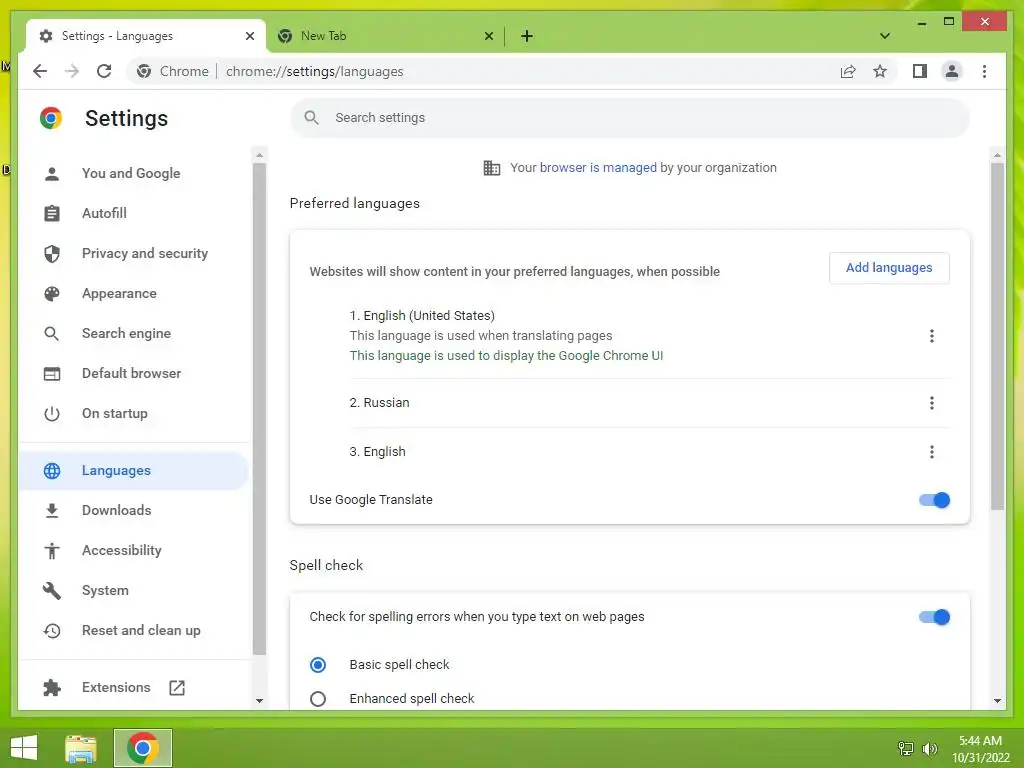Open a new tab with the plus icon
The height and width of the screenshot is (768, 1024).
point(526,36)
